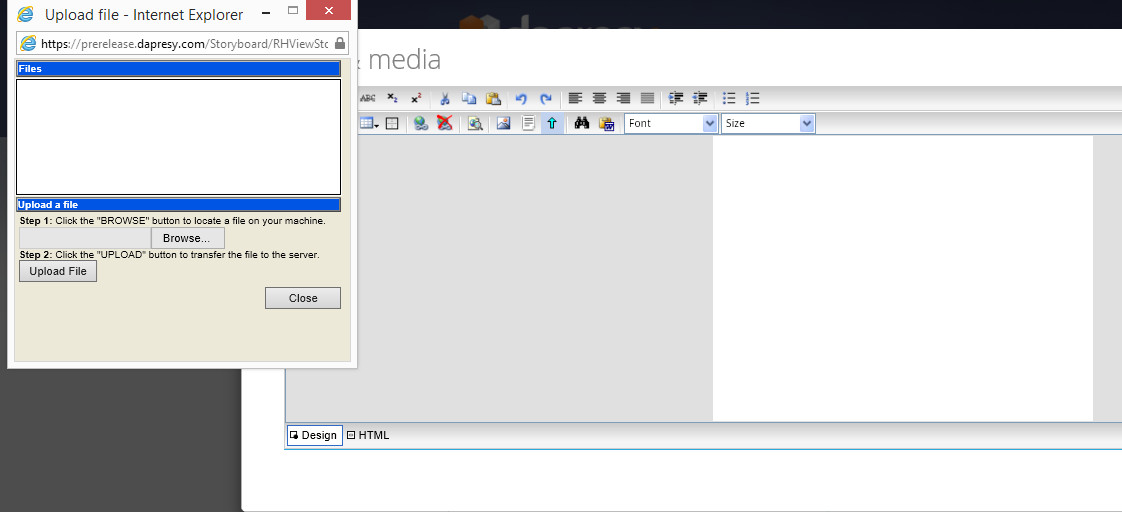Toggle subscript formatting
The image size is (1122, 512).
(393, 98)
